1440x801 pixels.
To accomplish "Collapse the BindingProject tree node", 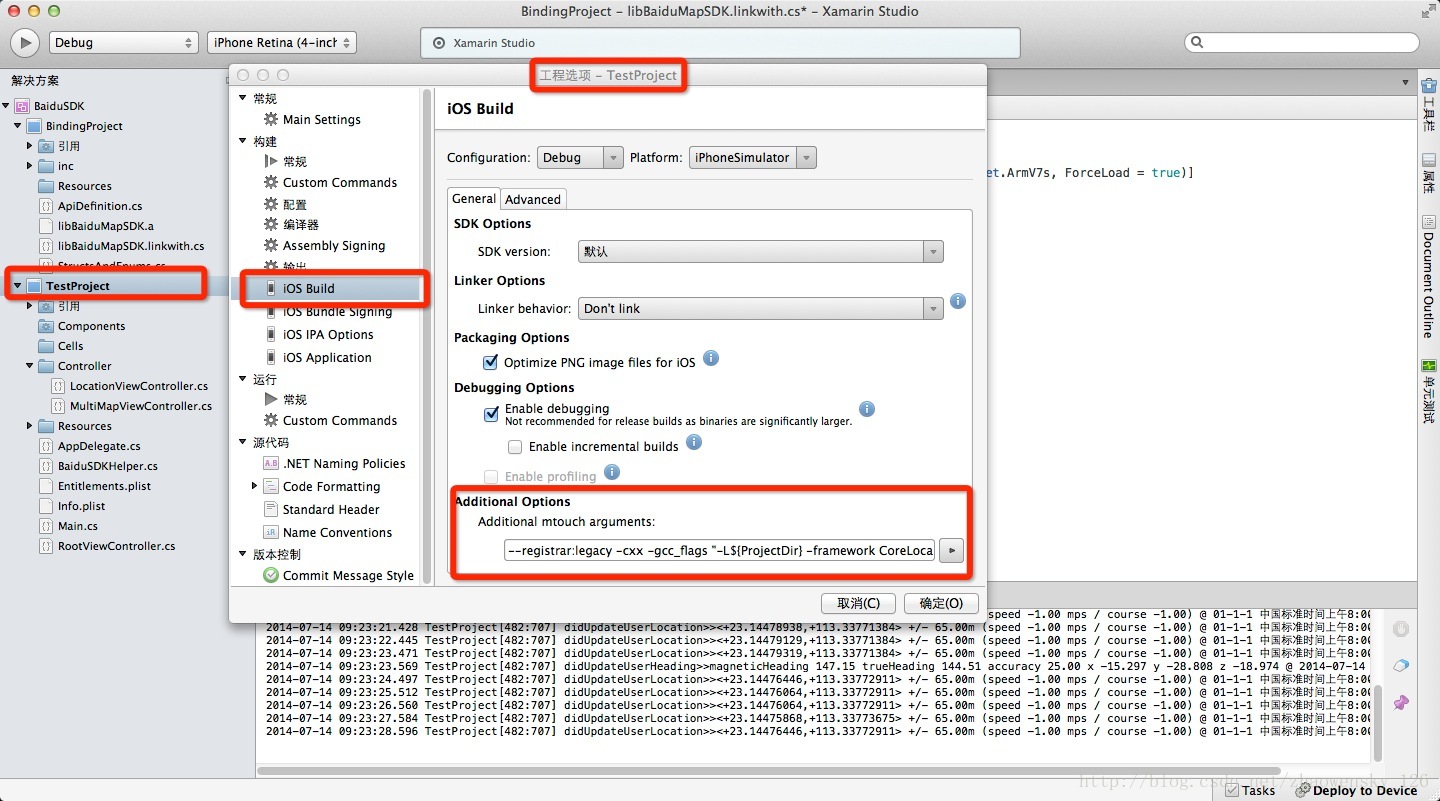I will tap(18, 126).
